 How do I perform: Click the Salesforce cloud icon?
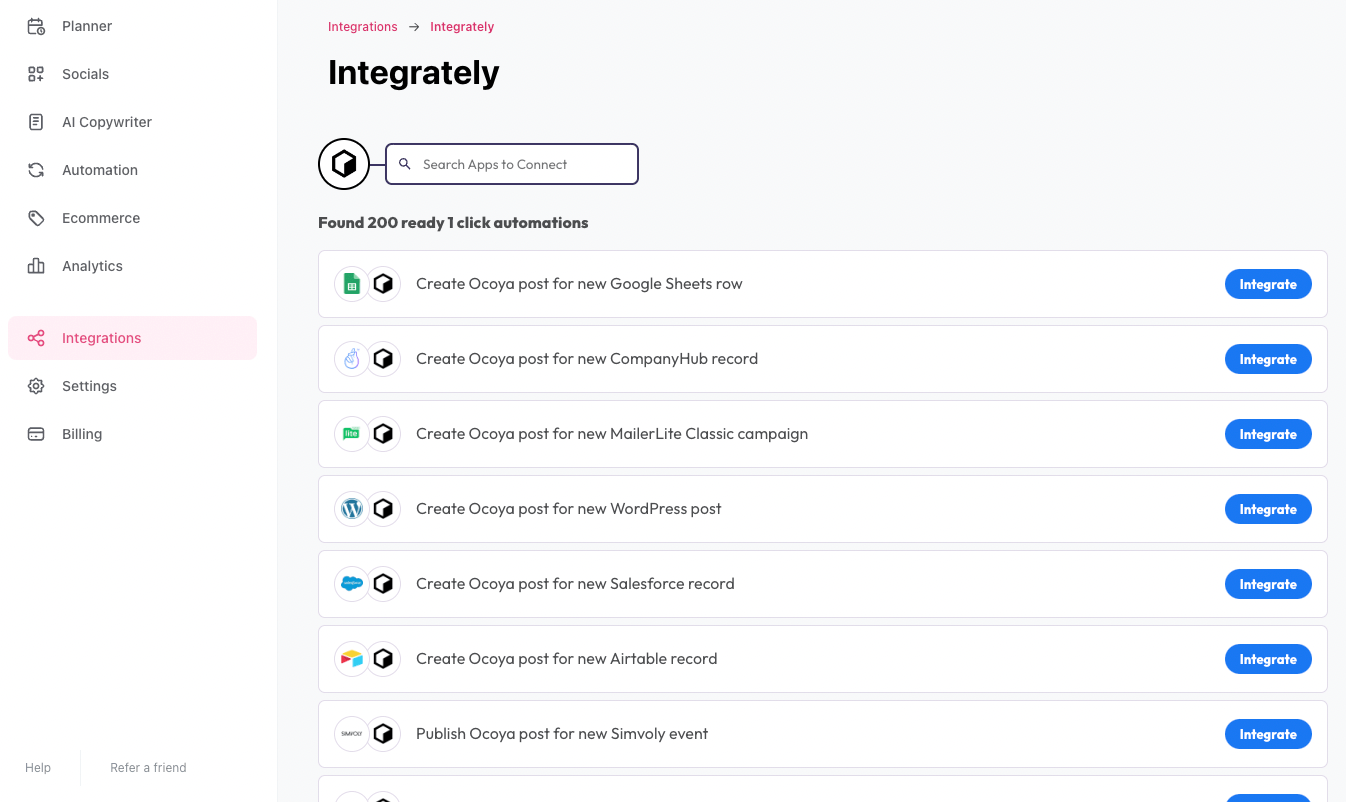click(x=351, y=584)
